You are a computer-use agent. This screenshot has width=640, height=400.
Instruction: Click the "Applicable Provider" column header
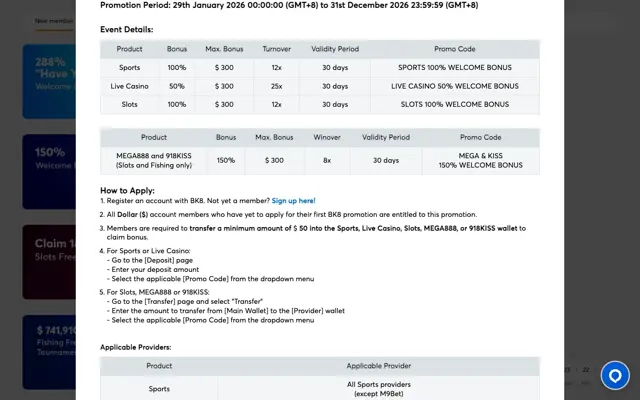pyautogui.click(x=379, y=366)
